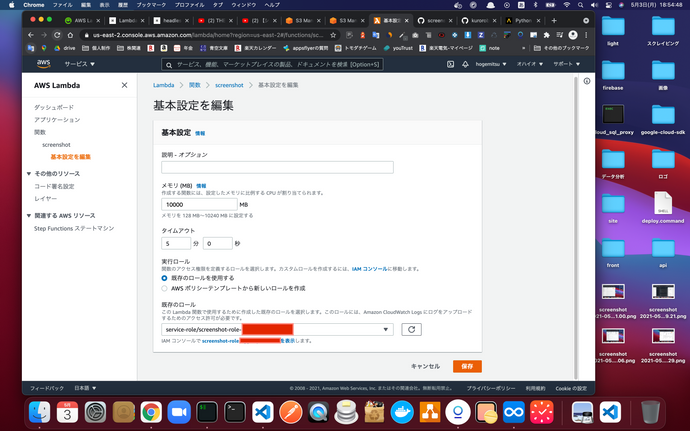The width and height of the screenshot is (690, 431).
Task: Click the memory MB input field
Action: pyautogui.click(x=199, y=204)
